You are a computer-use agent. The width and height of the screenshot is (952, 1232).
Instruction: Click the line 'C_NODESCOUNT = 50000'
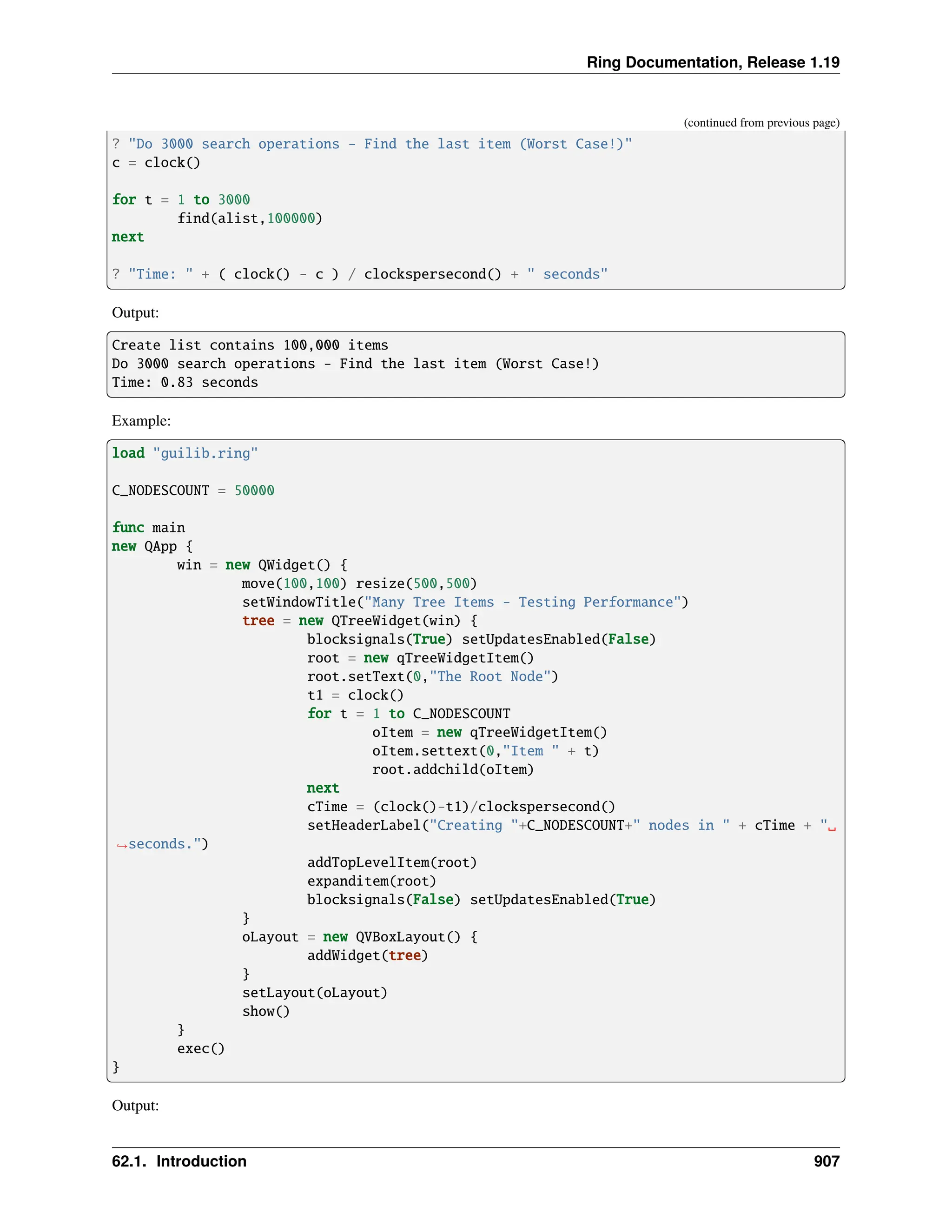tap(193, 490)
